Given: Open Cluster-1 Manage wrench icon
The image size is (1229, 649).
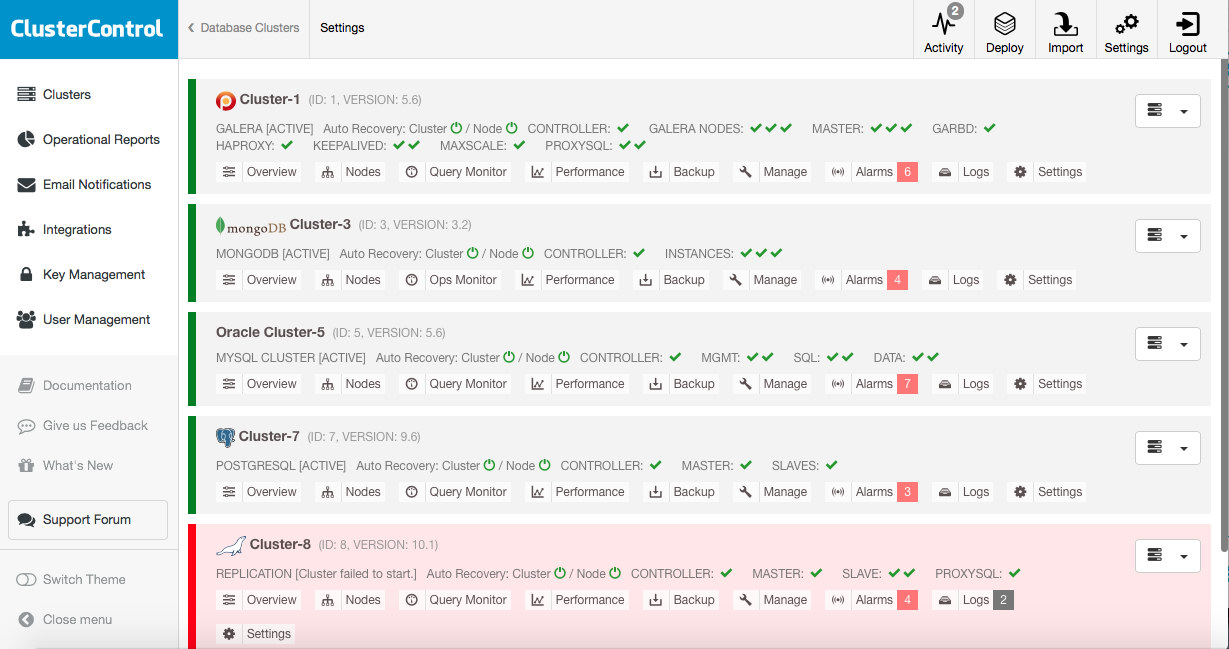Looking at the screenshot, I should point(745,172).
